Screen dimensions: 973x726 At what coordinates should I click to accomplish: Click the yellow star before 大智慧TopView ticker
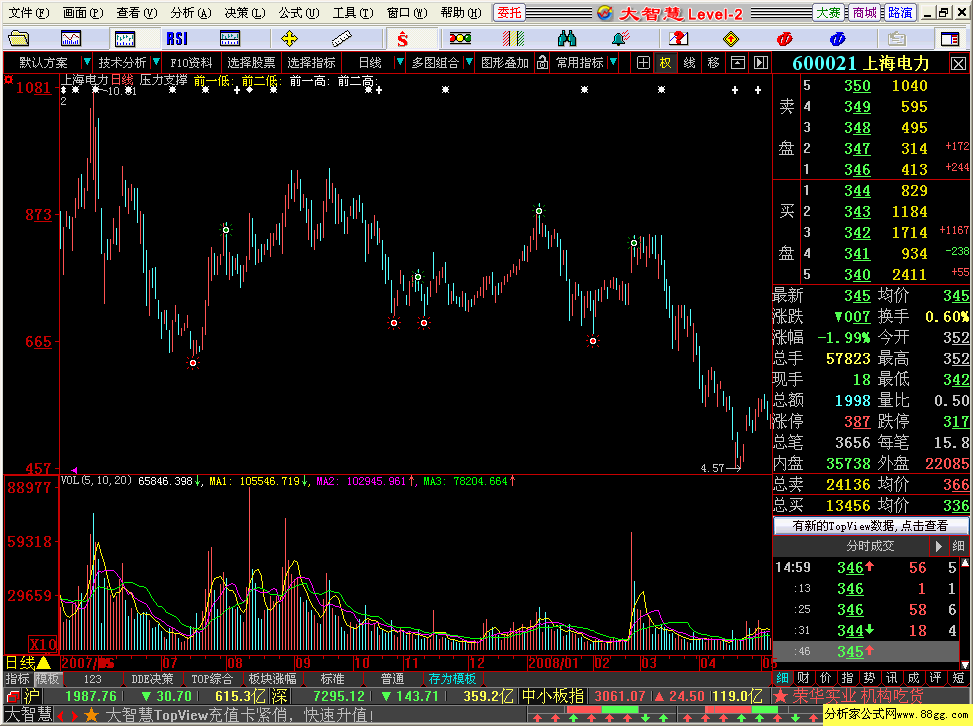tap(91, 715)
